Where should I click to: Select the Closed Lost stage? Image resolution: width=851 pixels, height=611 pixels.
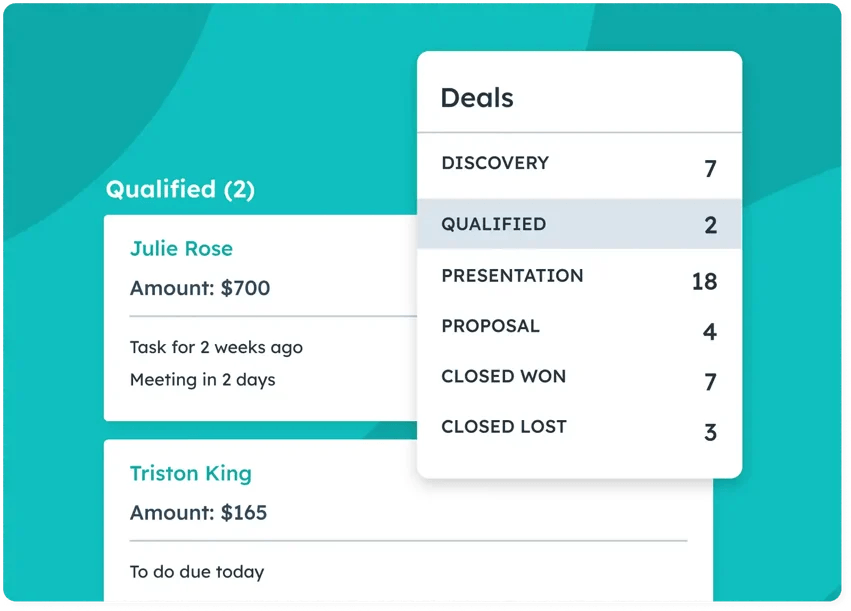[x=579, y=428]
